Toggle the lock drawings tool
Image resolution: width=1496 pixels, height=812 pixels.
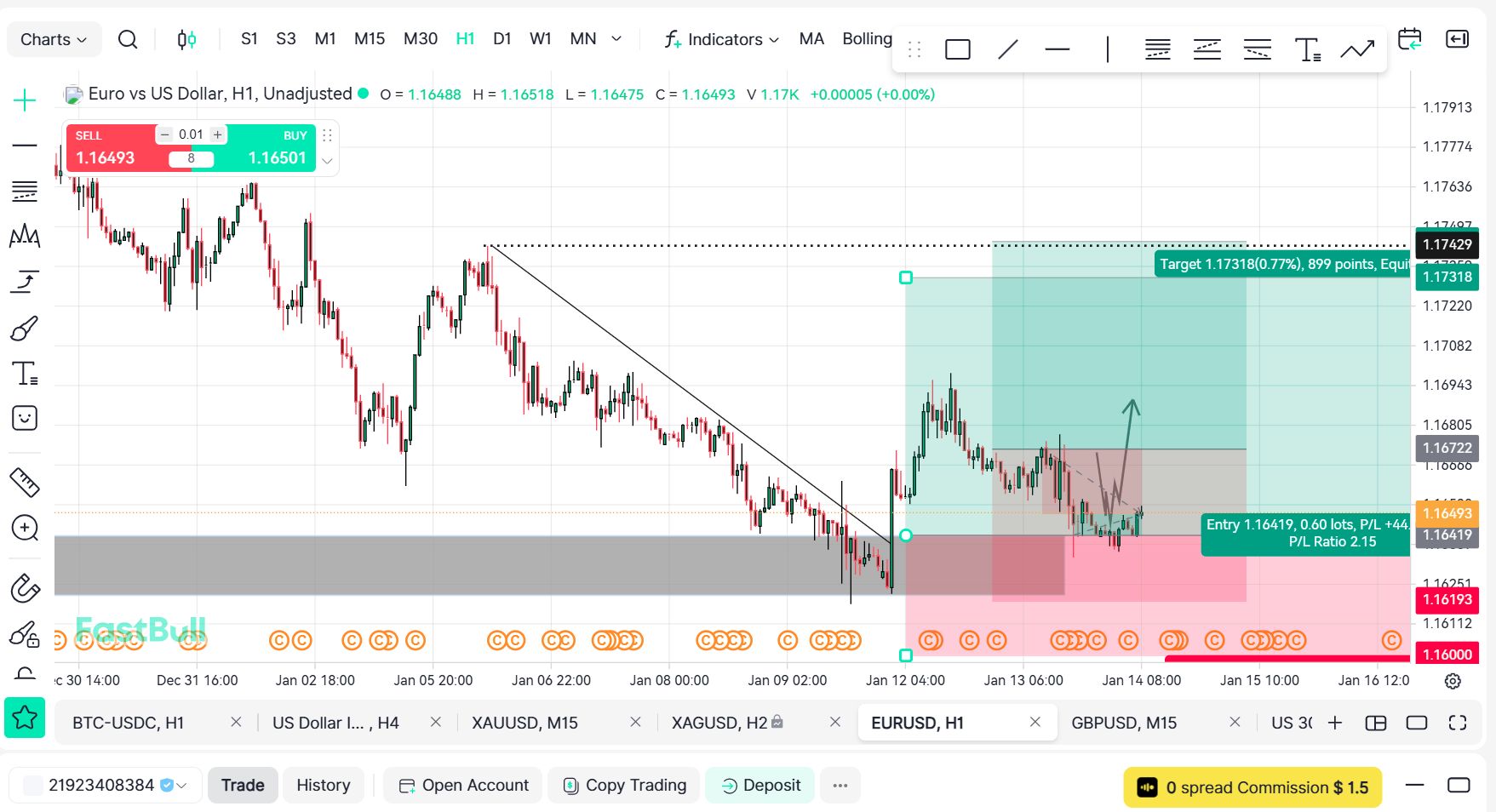pos(25,634)
